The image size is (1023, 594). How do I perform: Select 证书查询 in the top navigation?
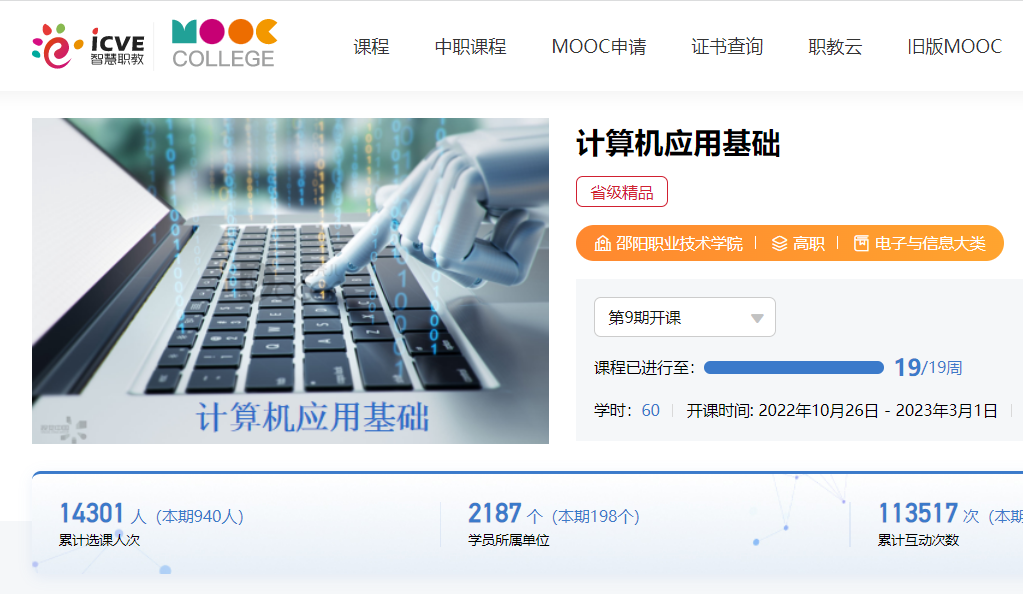[x=727, y=46]
